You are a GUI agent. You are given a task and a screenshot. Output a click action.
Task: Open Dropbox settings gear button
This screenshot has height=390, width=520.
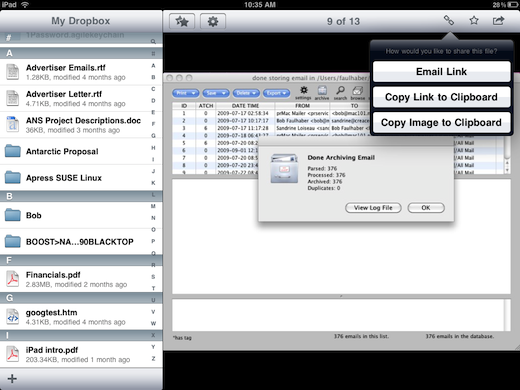coord(213,22)
